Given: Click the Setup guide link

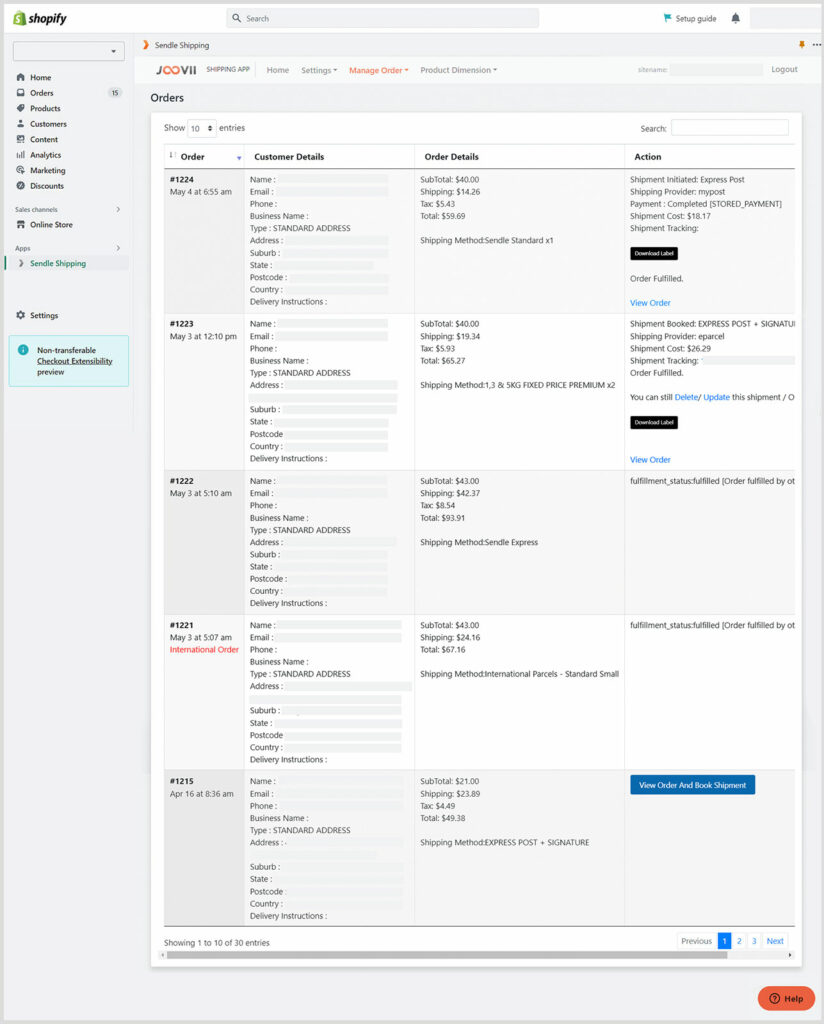Looking at the screenshot, I should [x=696, y=18].
